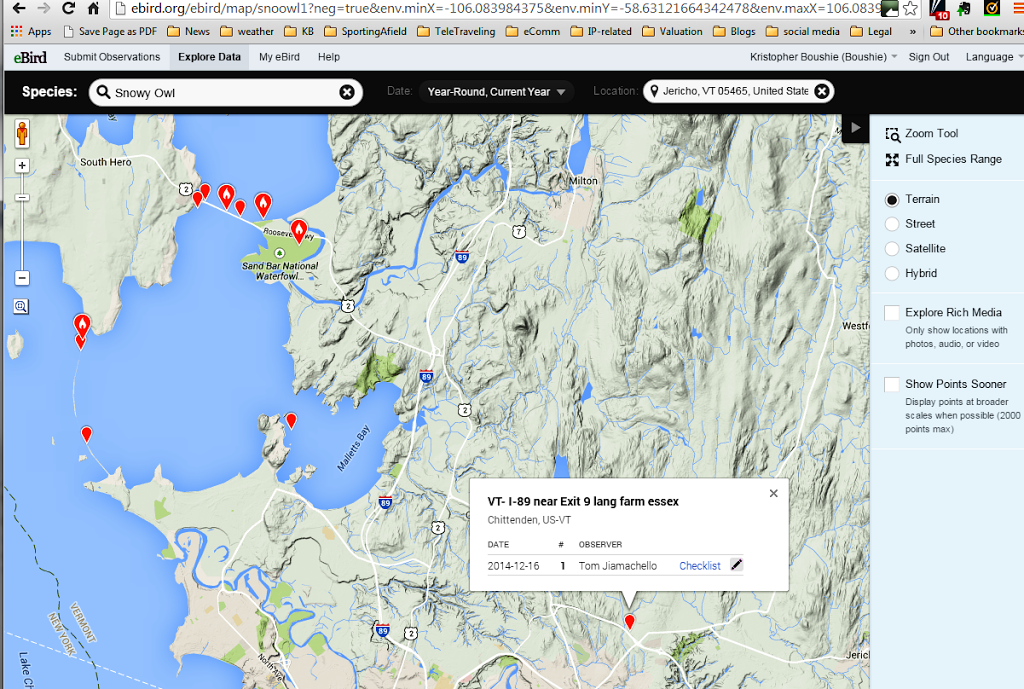This screenshot has height=689, width=1024.
Task: Open the News bookmarks folder
Action: coord(189,31)
